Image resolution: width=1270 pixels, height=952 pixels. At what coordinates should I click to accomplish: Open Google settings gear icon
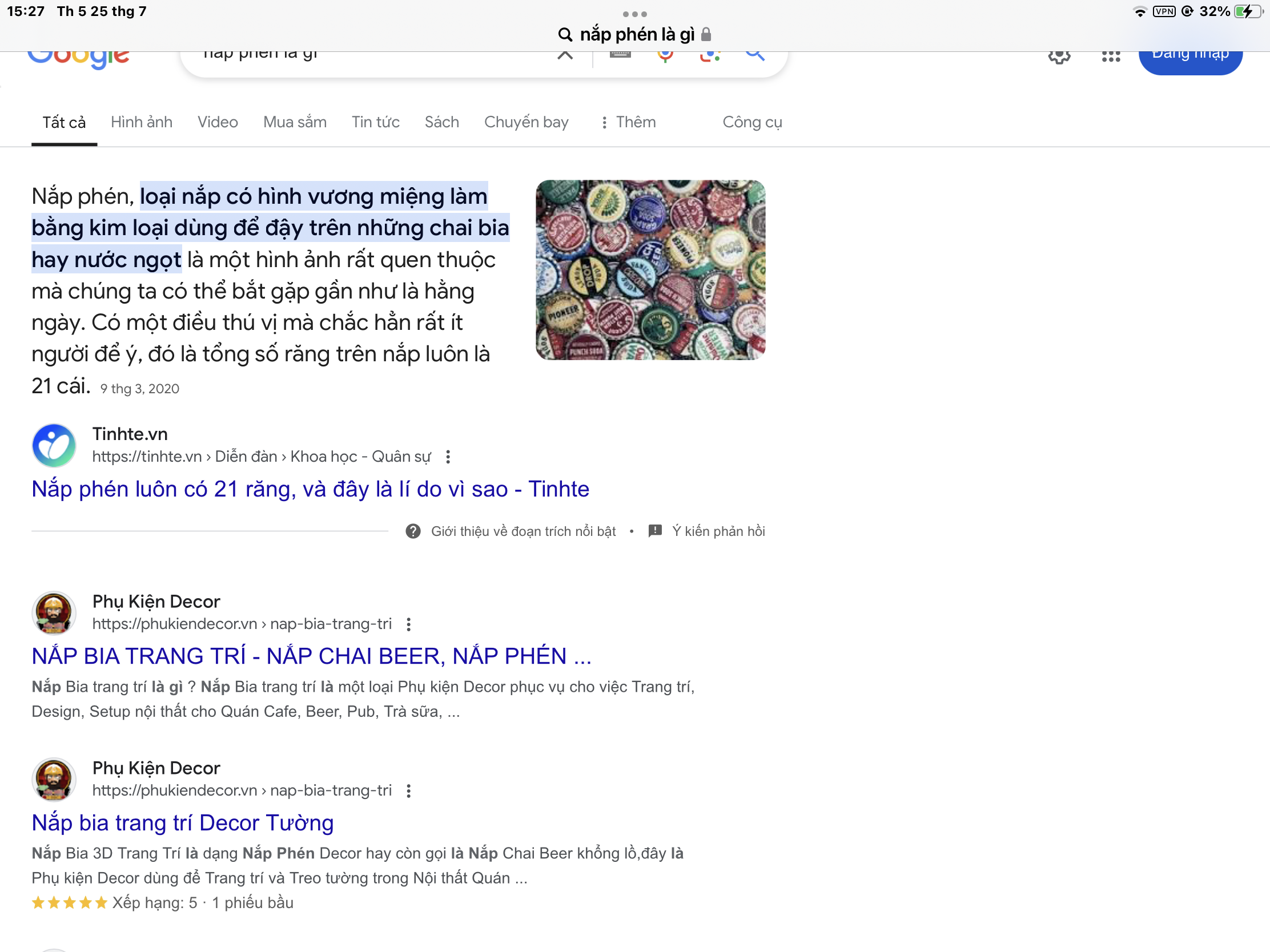[x=1059, y=57]
